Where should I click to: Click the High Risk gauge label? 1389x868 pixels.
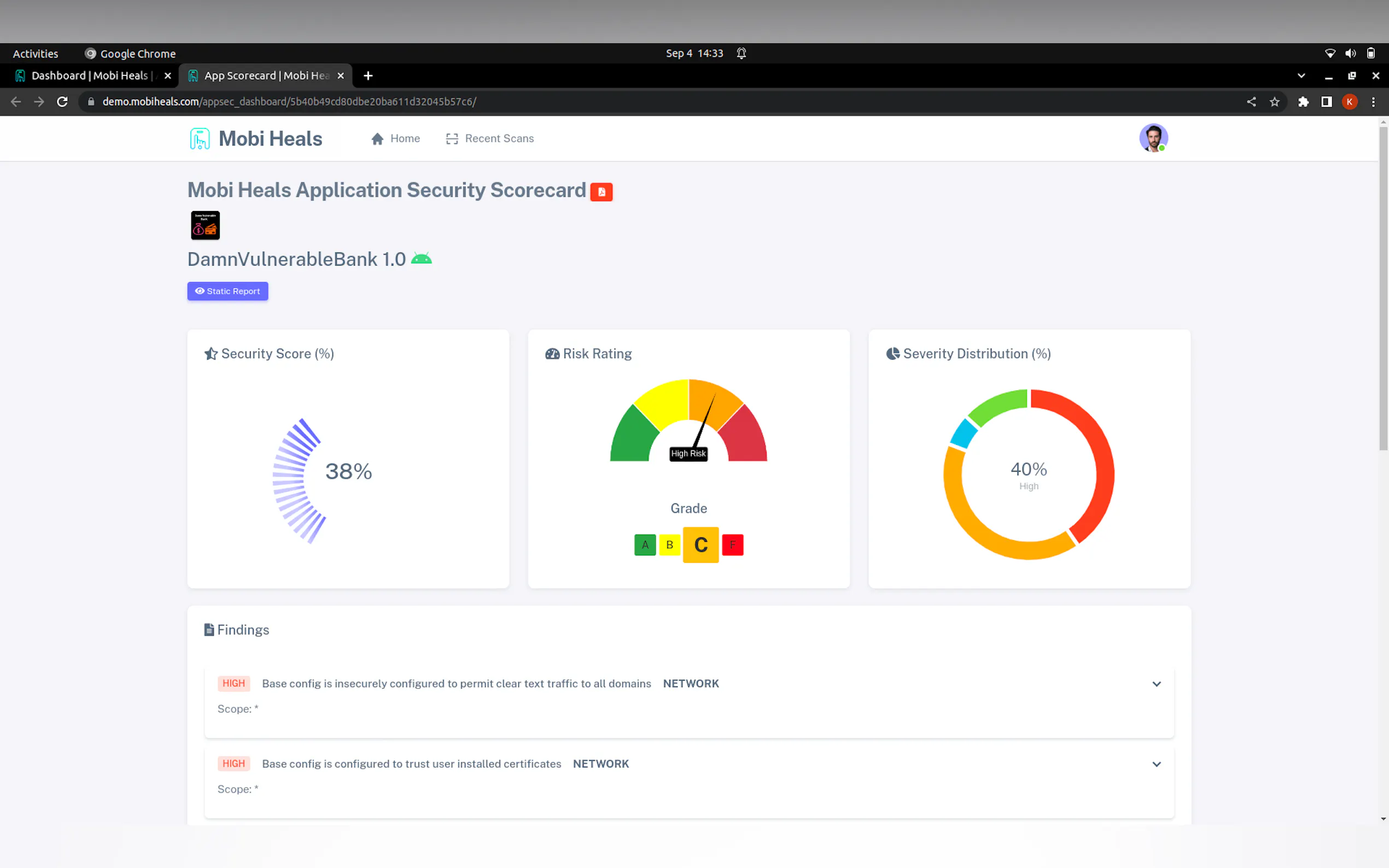tap(688, 454)
